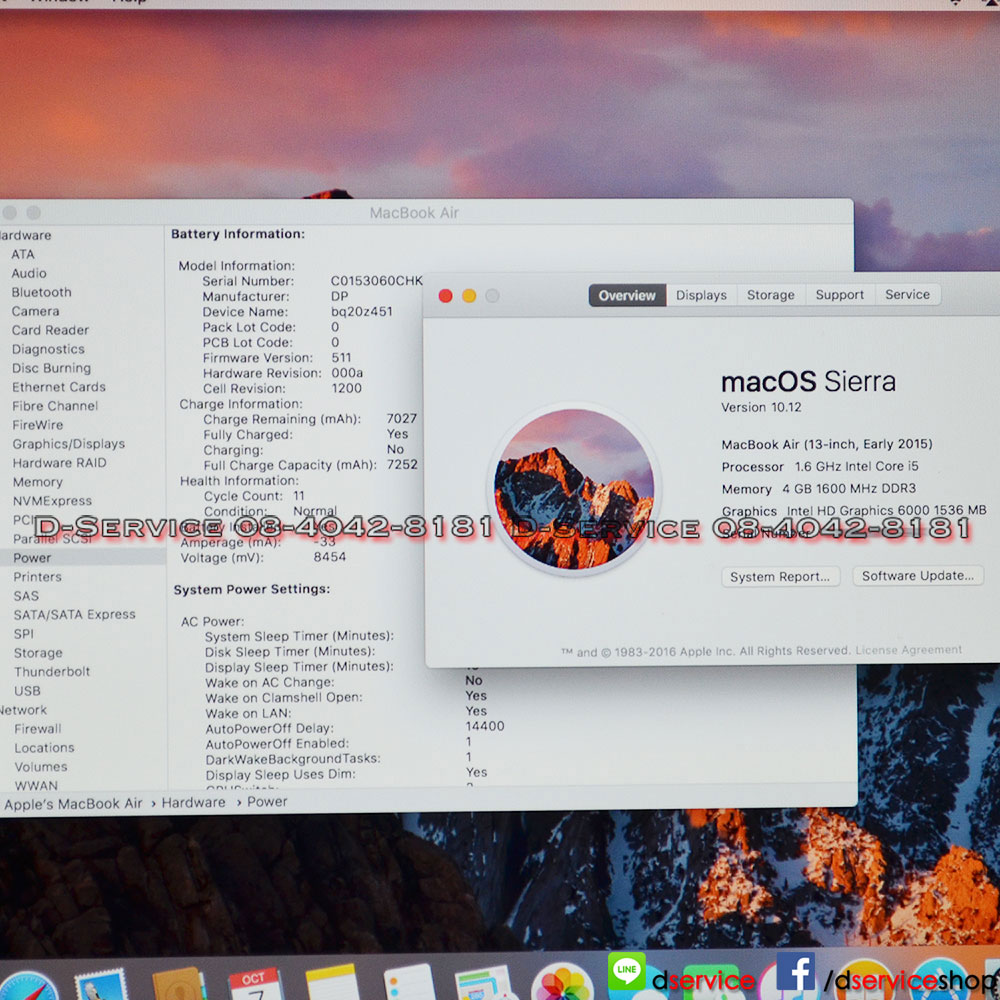
Task: Choose SPI in the sidebar
Action: [24, 634]
